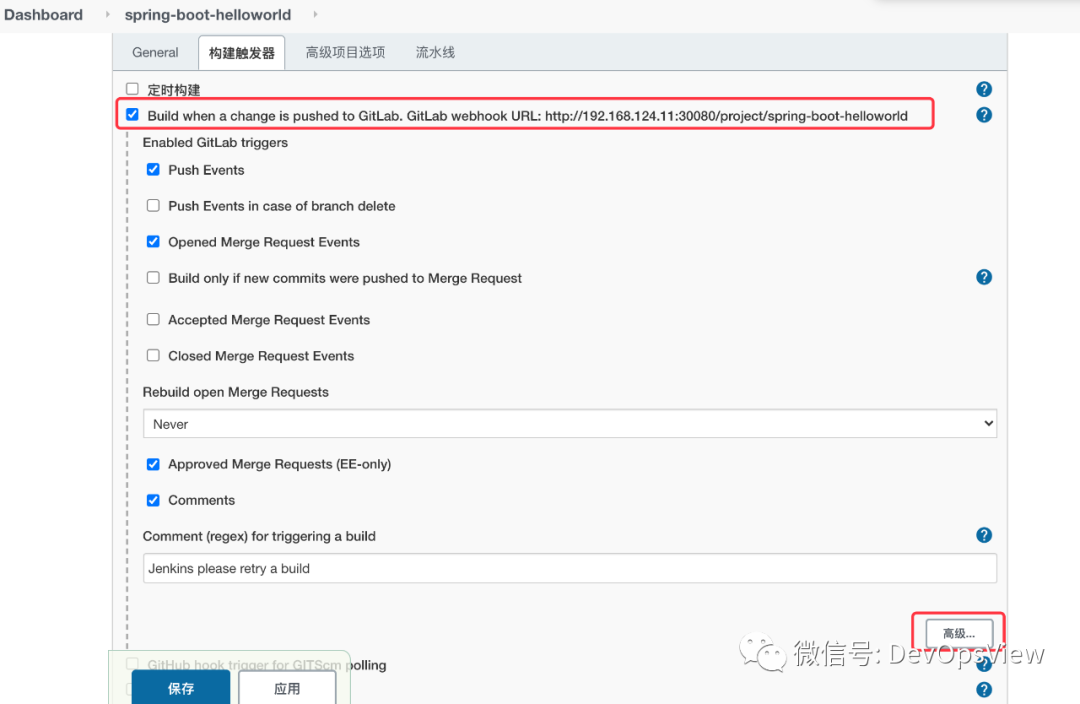This screenshot has height=704, width=1080.
Task: Enable the 定时构建 checkbox
Action: 132,89
